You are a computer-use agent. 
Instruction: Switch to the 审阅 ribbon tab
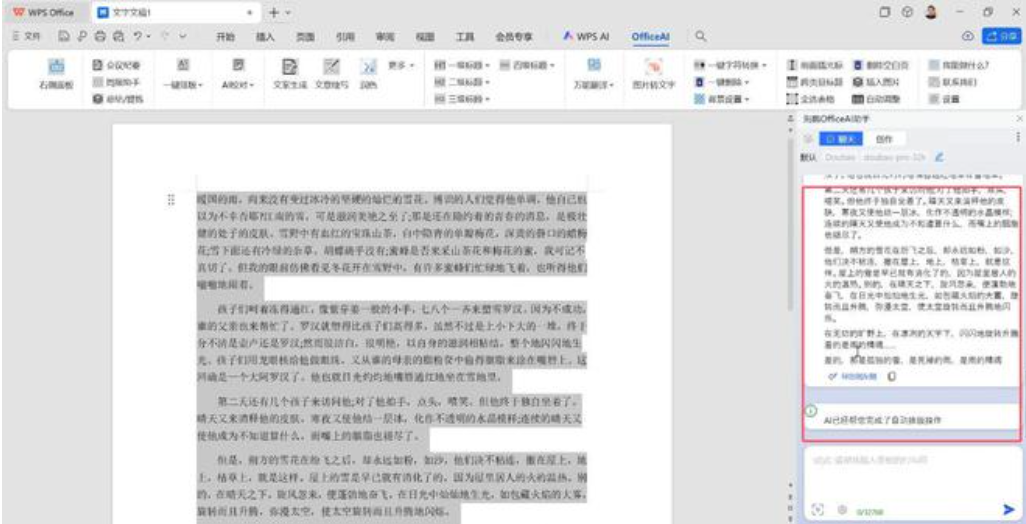pos(385,37)
